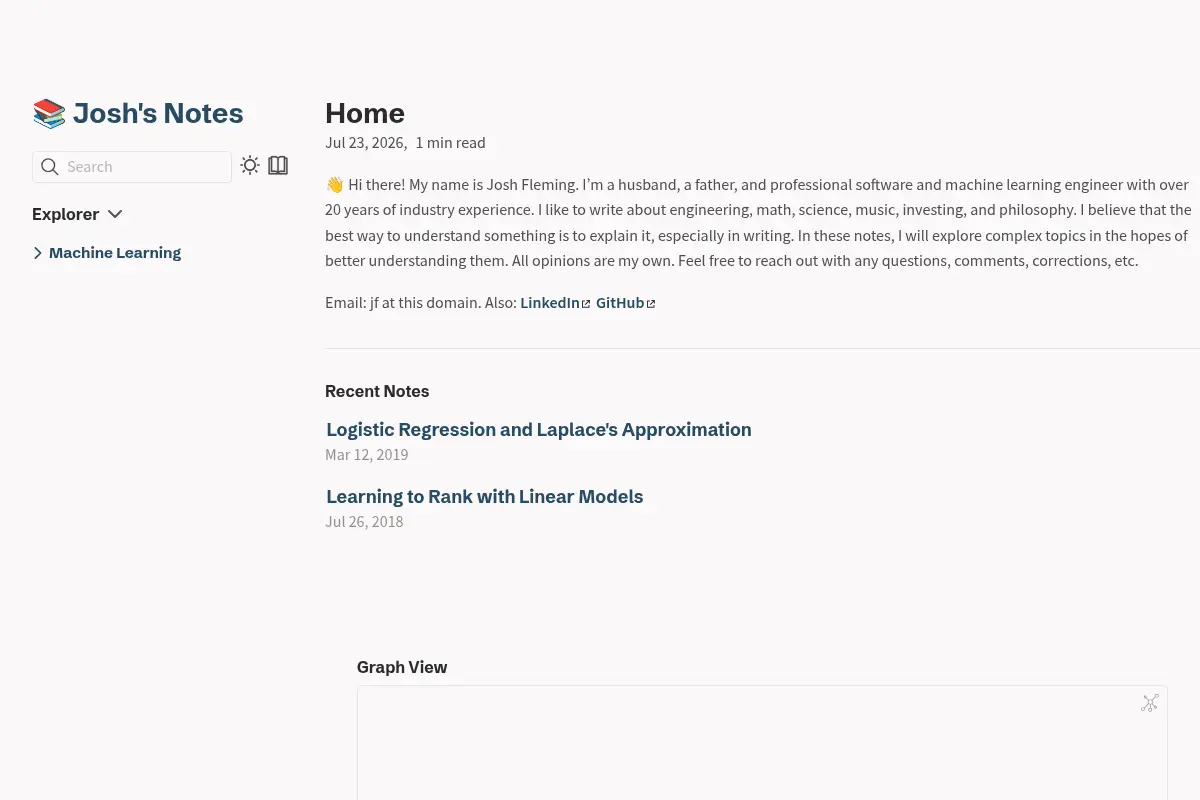
Task: Visit the GitHub profile link
Action: click(620, 303)
